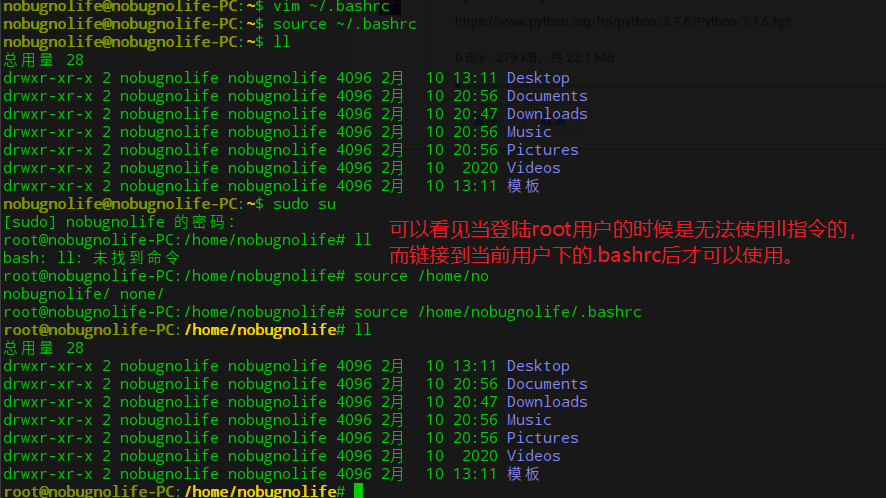
Task: Click the 'll' command typed at the nobugnolife user prompt
Action: pos(282,42)
